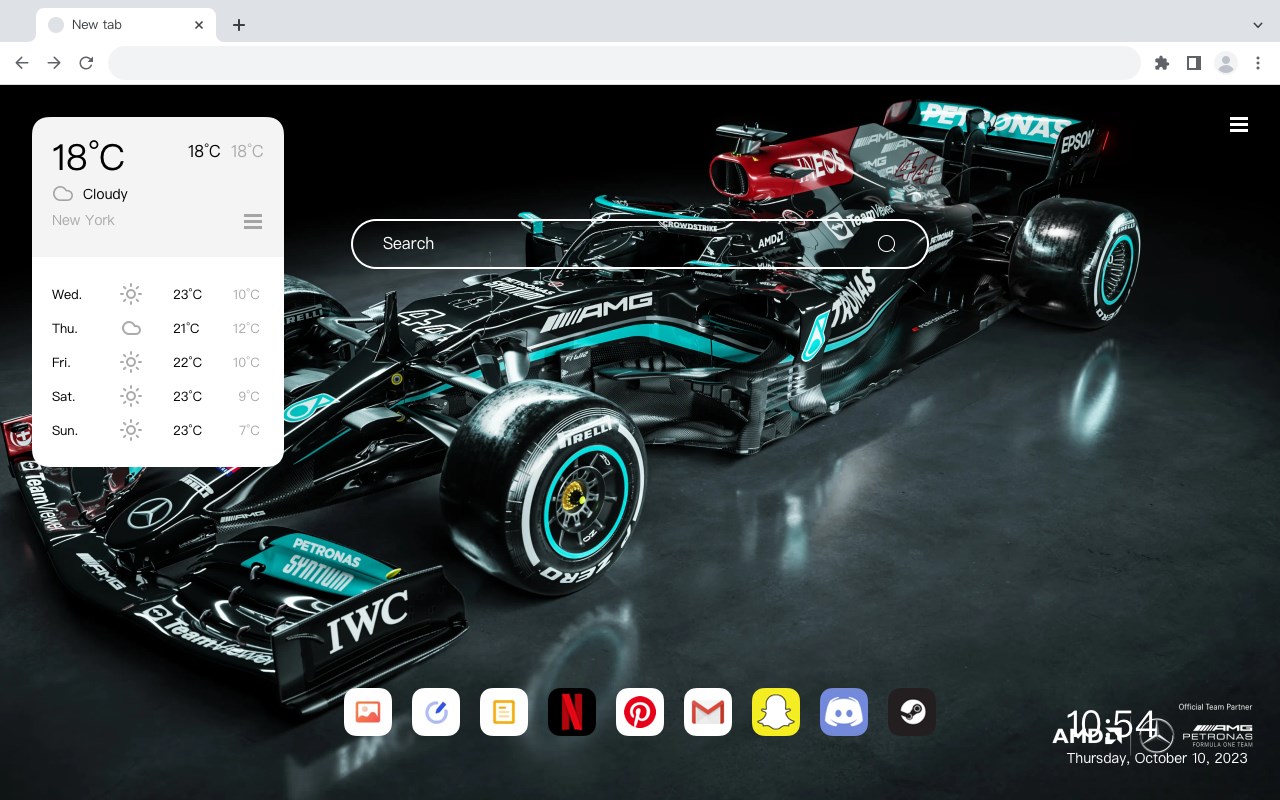Click the cloud icon for Thu.
Viewport: 1280px width, 800px height.
click(x=131, y=328)
